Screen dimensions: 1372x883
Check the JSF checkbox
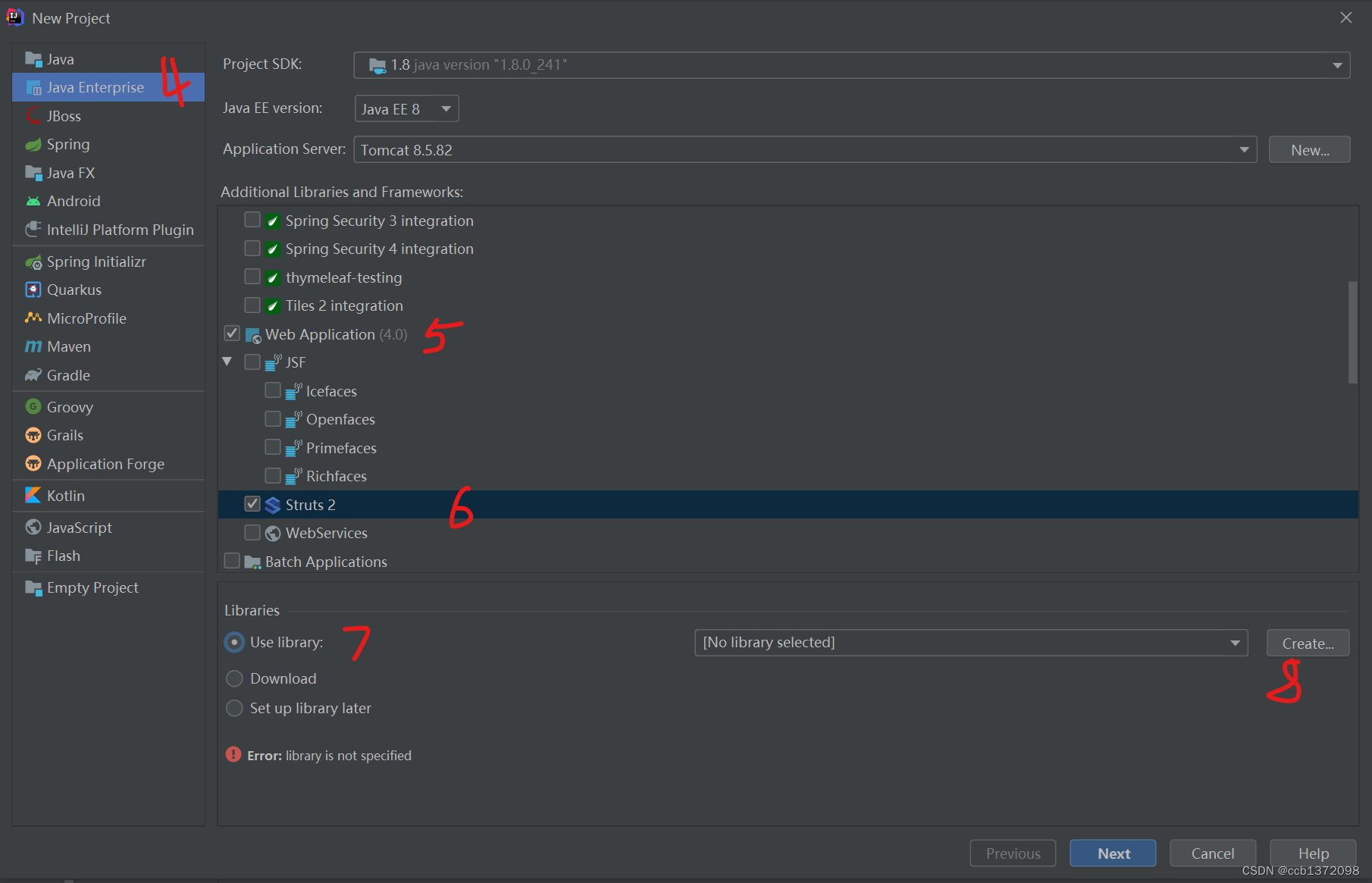[252, 362]
